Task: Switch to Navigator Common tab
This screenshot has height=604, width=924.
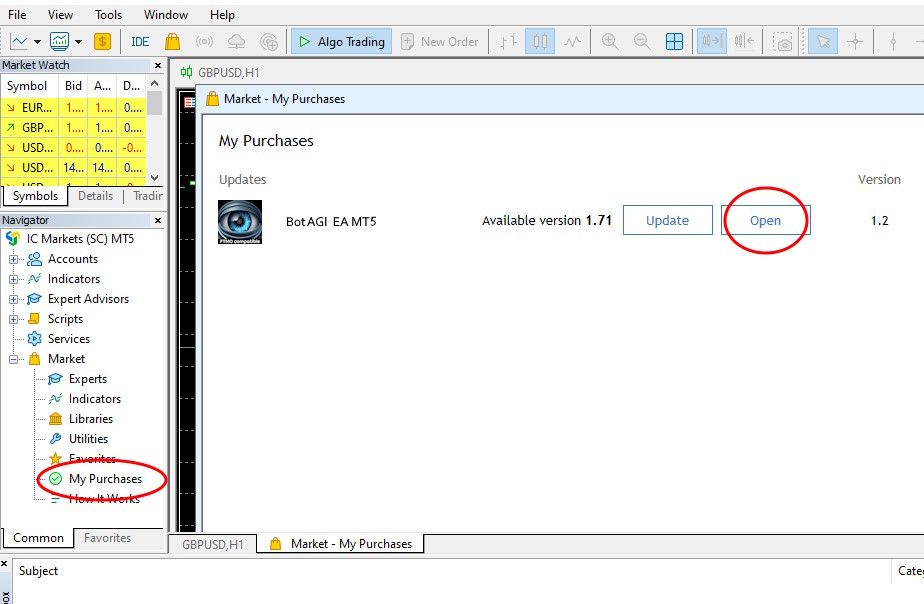Action: 38,538
